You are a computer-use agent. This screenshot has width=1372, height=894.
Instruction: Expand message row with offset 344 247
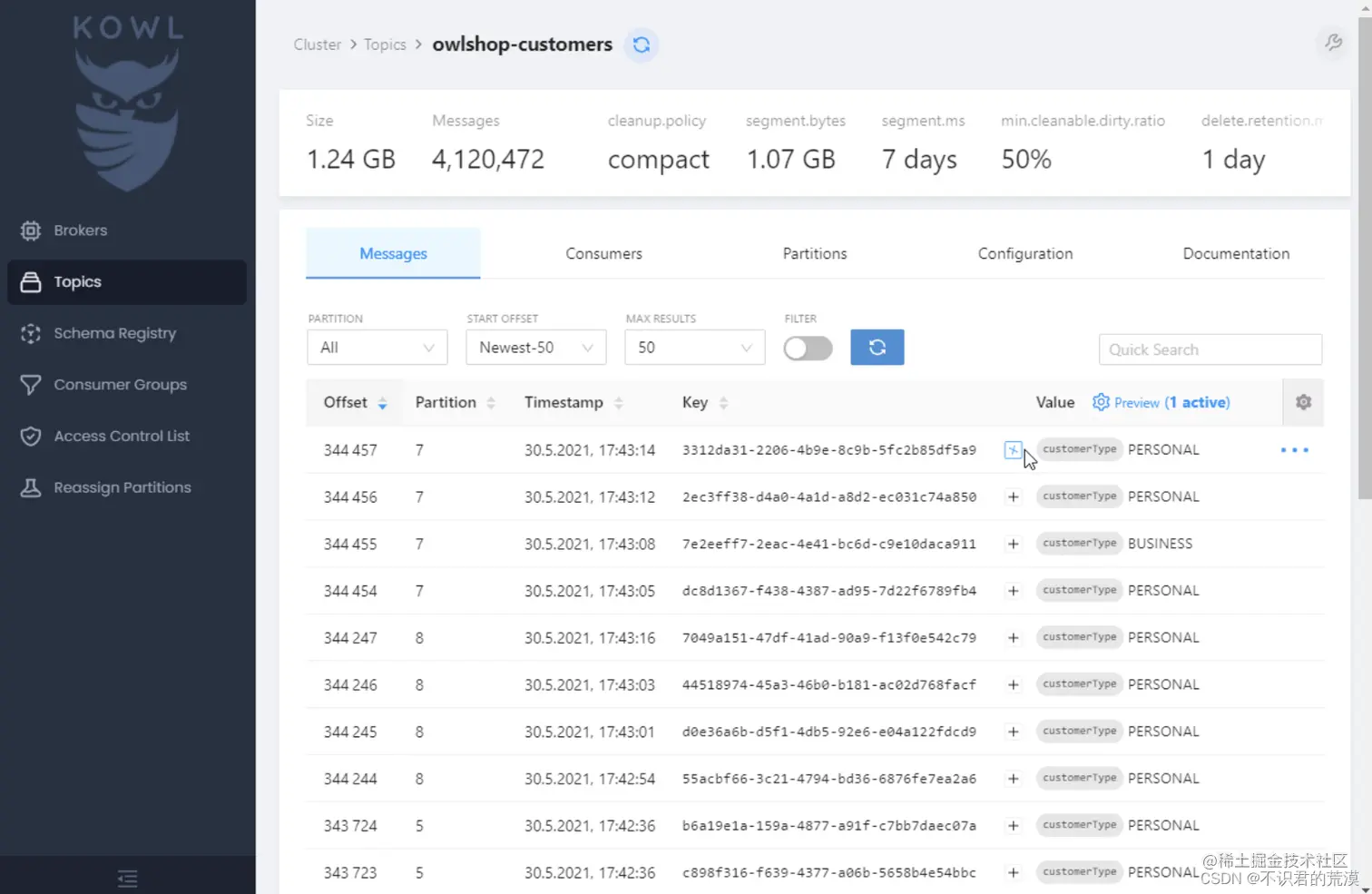click(x=1014, y=638)
